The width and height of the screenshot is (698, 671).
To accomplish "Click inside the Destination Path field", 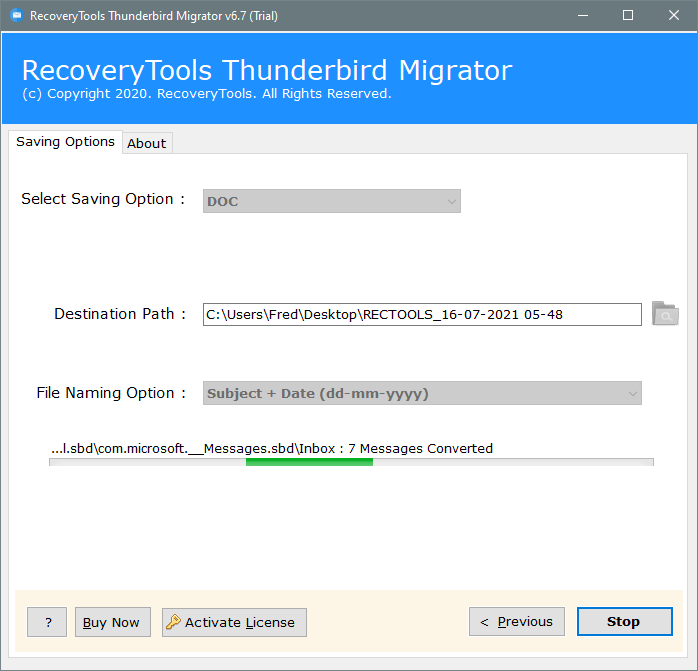I will click(x=422, y=314).
